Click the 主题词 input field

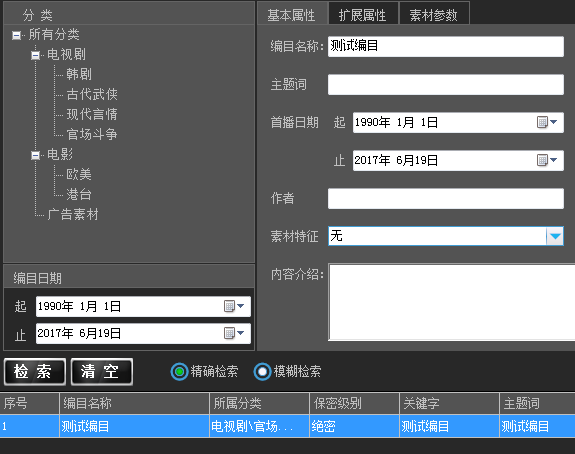(446, 85)
